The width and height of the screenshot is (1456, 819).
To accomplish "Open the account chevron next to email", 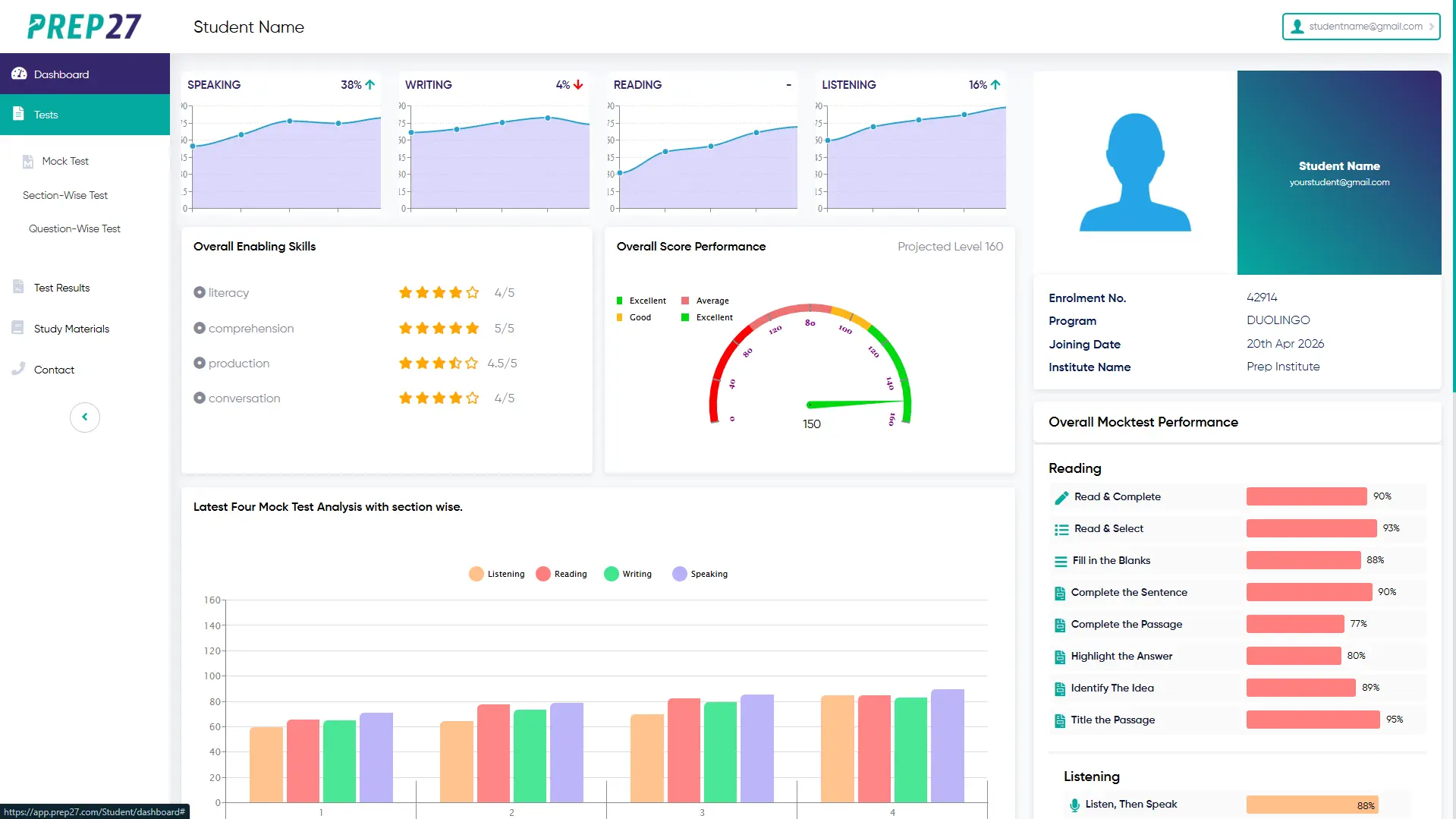I will pyautogui.click(x=1433, y=26).
